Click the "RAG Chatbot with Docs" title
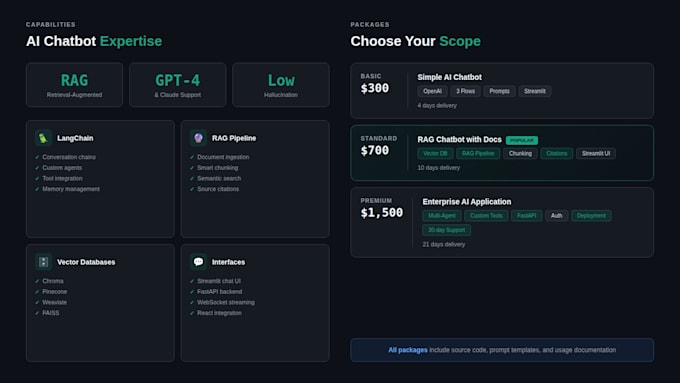 pos(459,140)
